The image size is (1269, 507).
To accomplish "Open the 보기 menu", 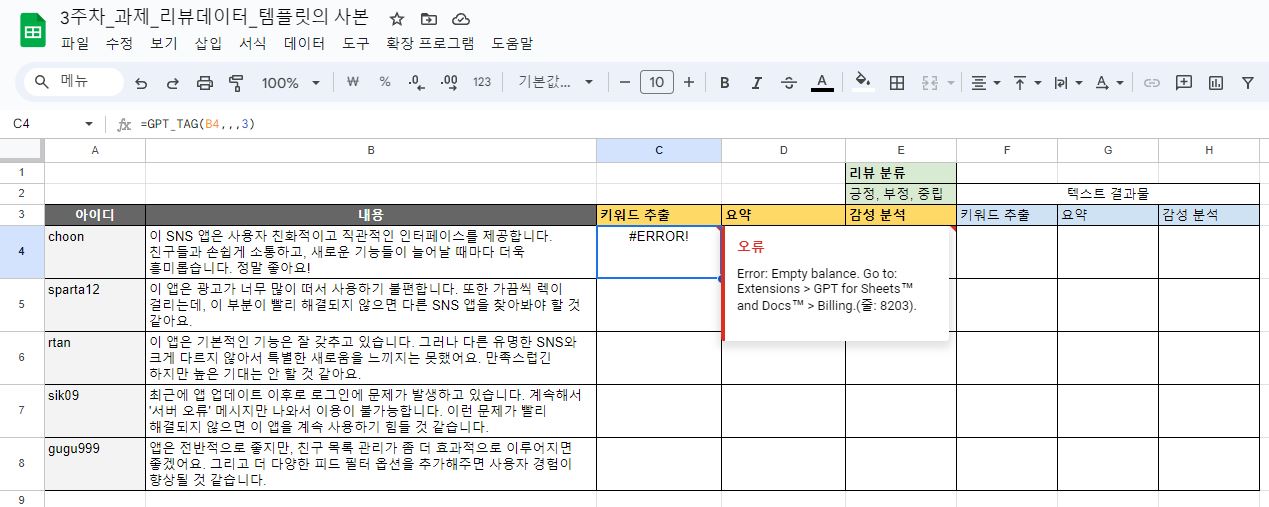I will tap(163, 44).
